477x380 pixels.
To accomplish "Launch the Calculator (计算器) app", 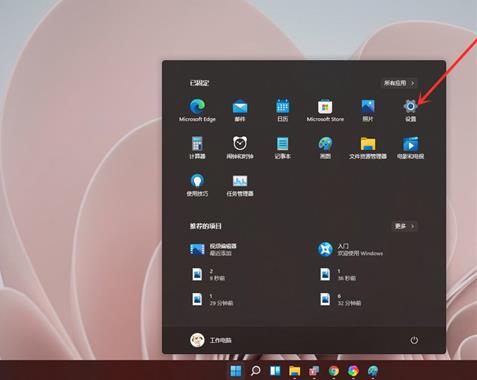I will 197,148.
